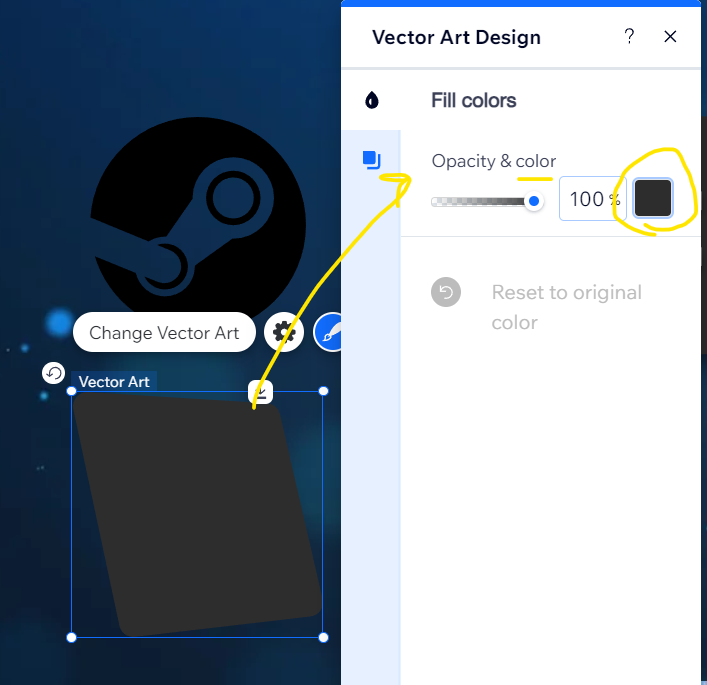707x685 pixels.
Task: Click the bottom-right resize handle of selection
Action: (323, 637)
